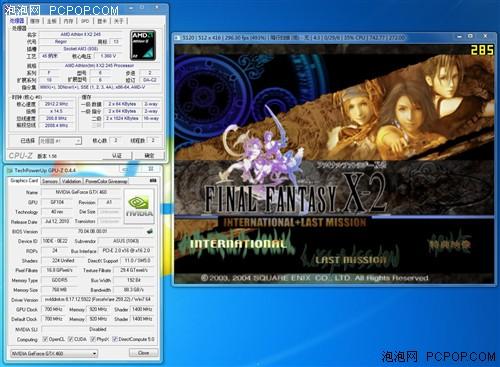Open the Sensors tab in GPU-Z

(x=50, y=181)
